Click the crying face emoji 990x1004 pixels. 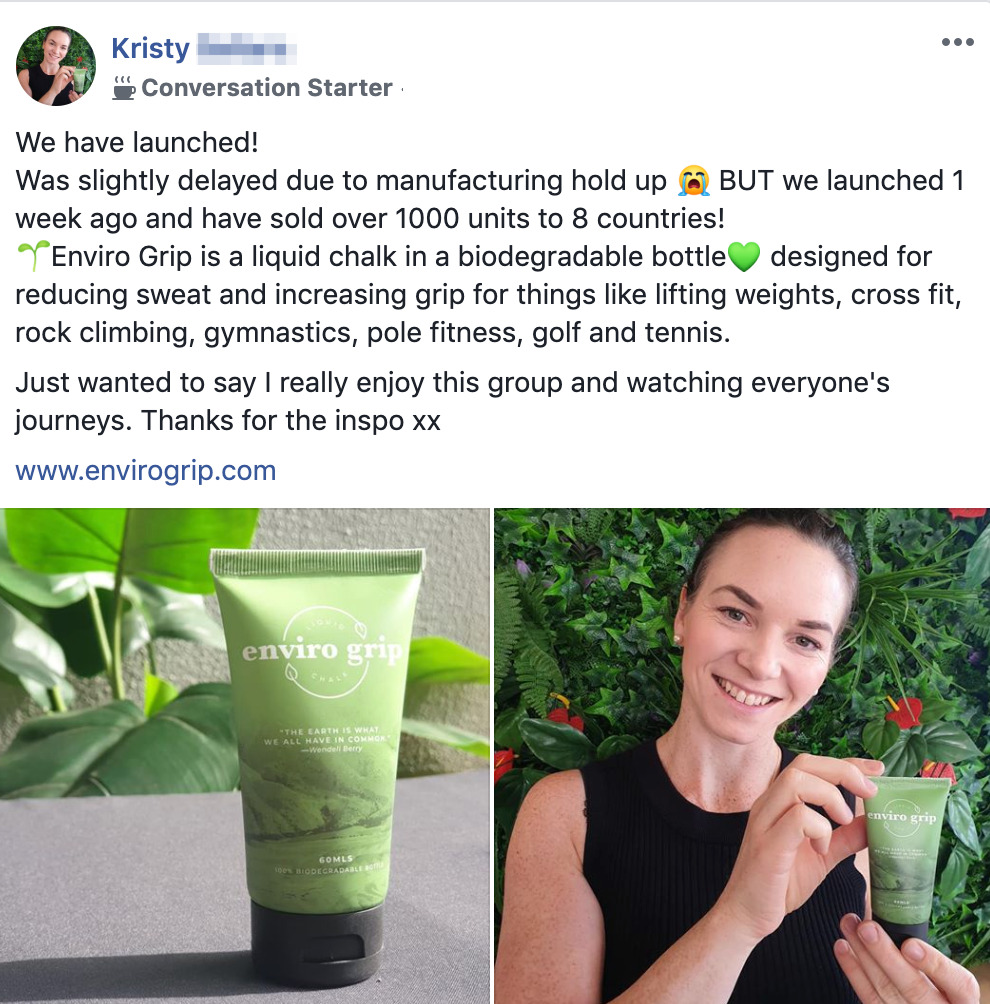click(x=694, y=181)
